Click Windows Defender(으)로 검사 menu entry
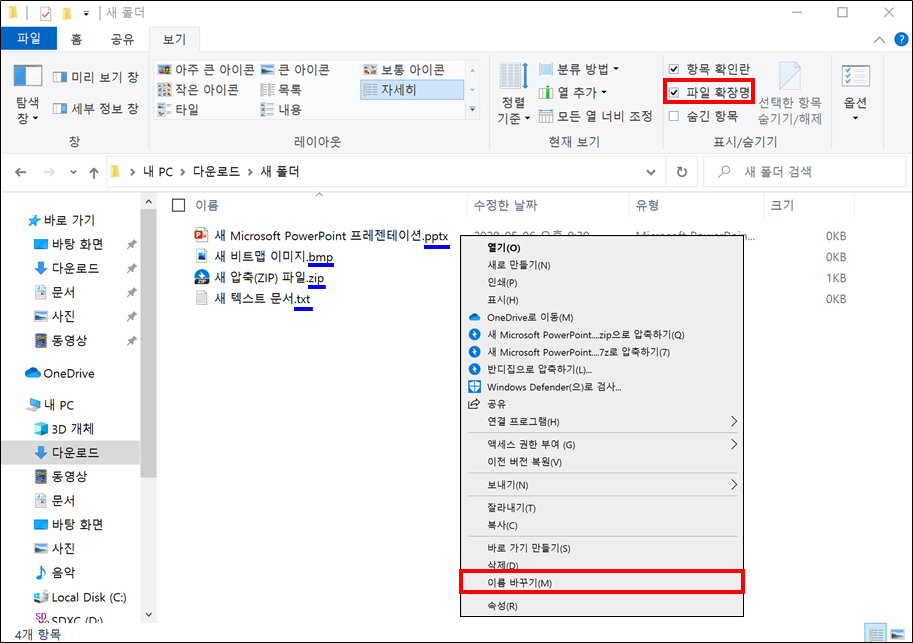This screenshot has height=643, width=913. click(x=602, y=387)
